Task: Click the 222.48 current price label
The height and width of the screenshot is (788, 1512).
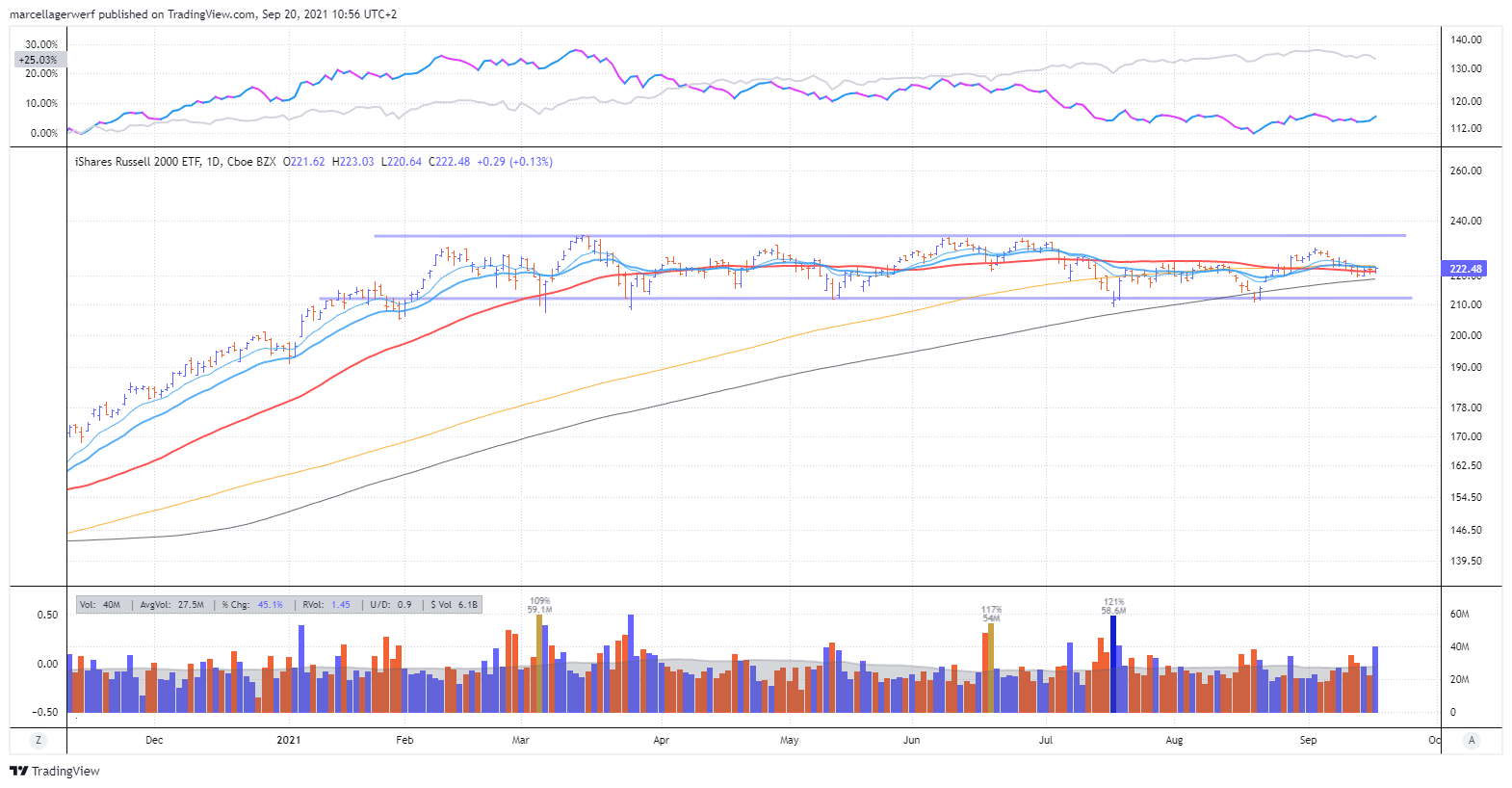Action: point(1465,269)
